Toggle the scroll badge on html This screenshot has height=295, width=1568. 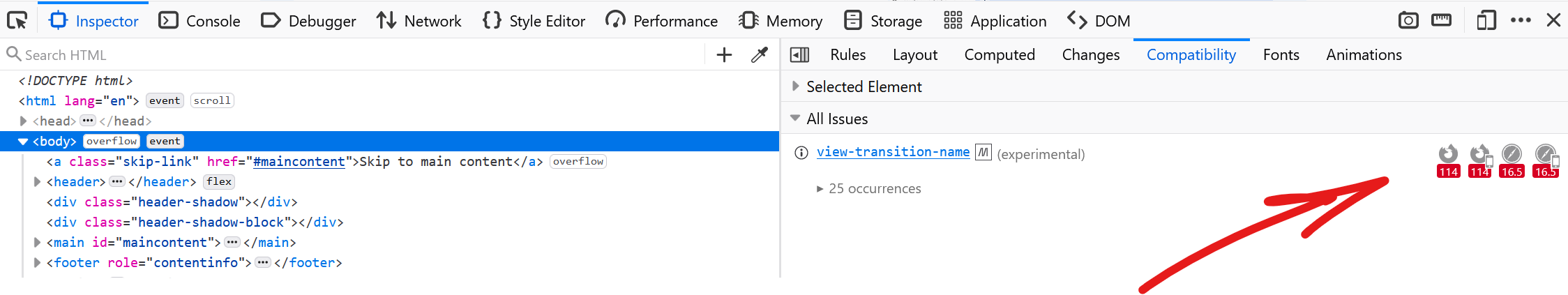point(212,100)
